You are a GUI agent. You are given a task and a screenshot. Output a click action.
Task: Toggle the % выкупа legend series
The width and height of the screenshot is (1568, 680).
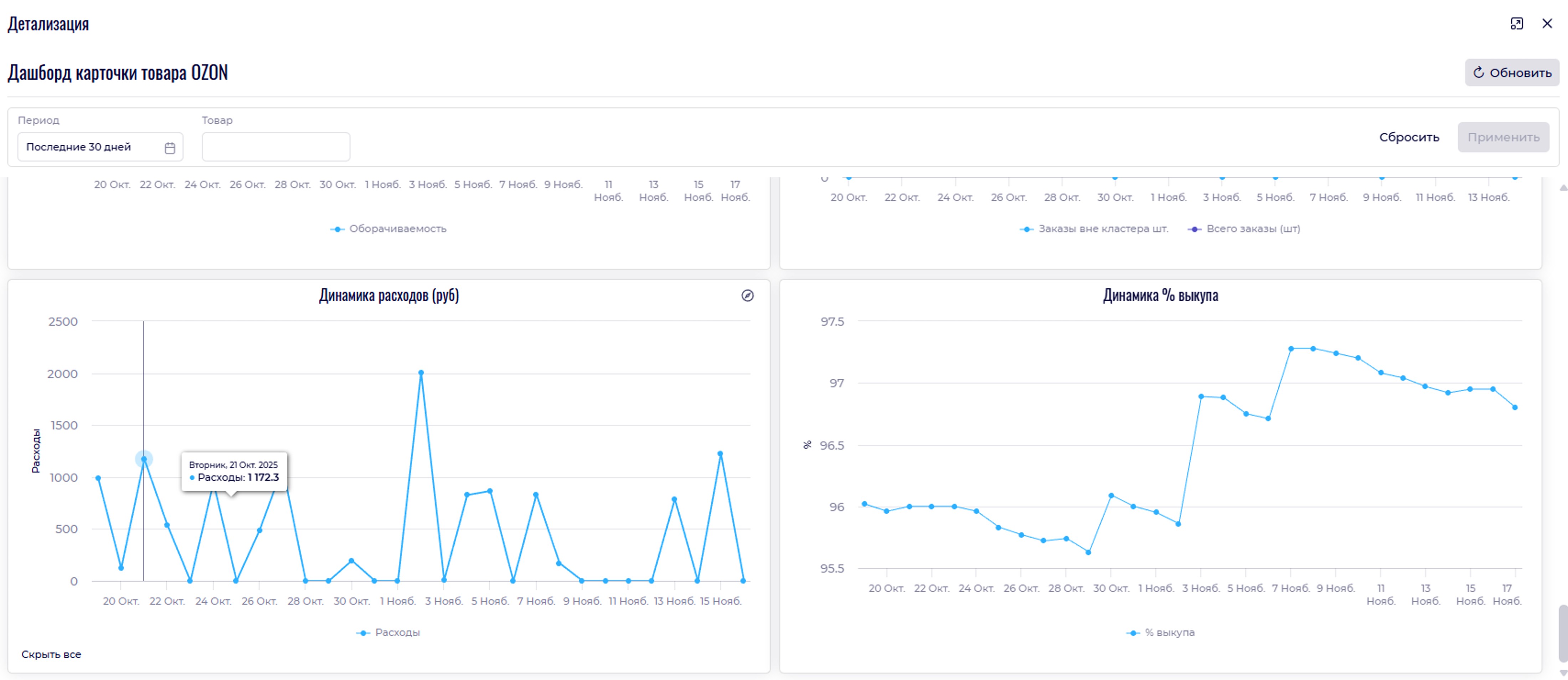(x=1161, y=633)
